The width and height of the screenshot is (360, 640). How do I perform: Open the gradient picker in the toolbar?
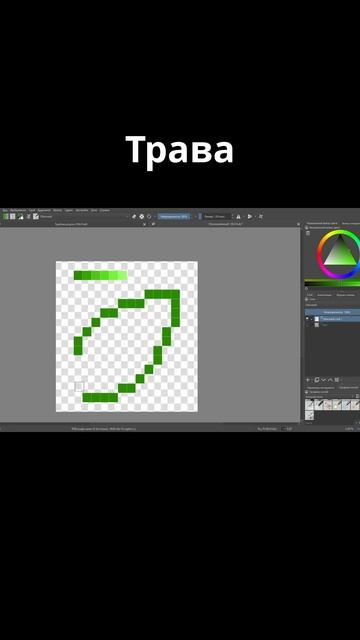[6, 216]
